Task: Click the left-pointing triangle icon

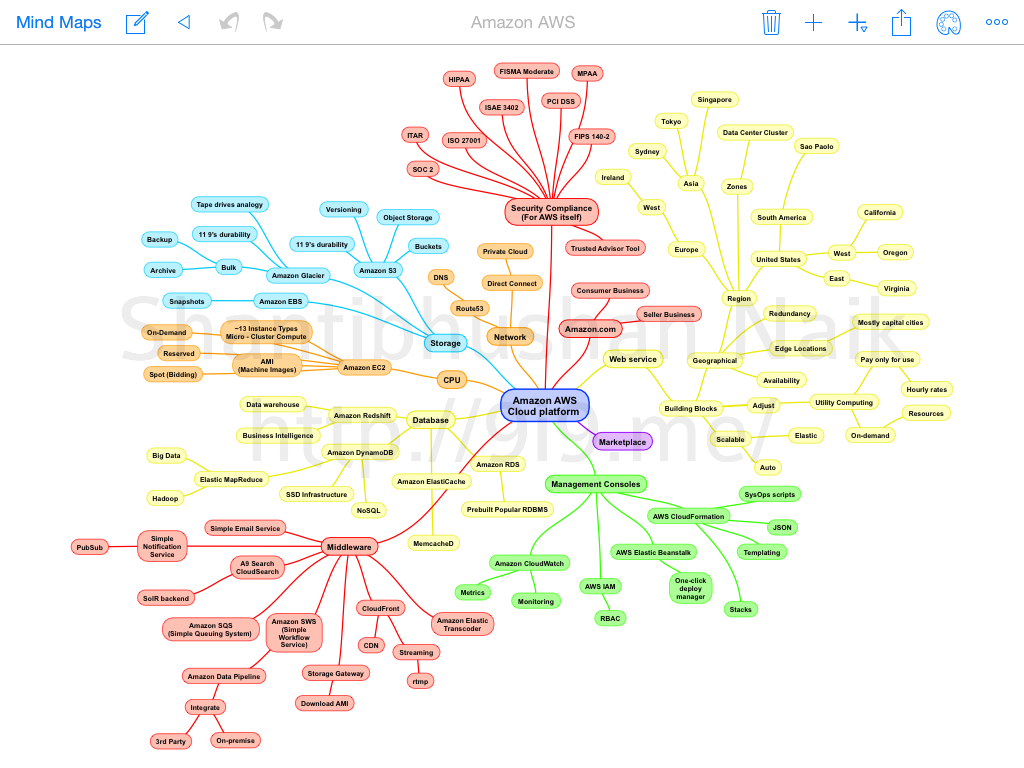Action: (x=184, y=23)
